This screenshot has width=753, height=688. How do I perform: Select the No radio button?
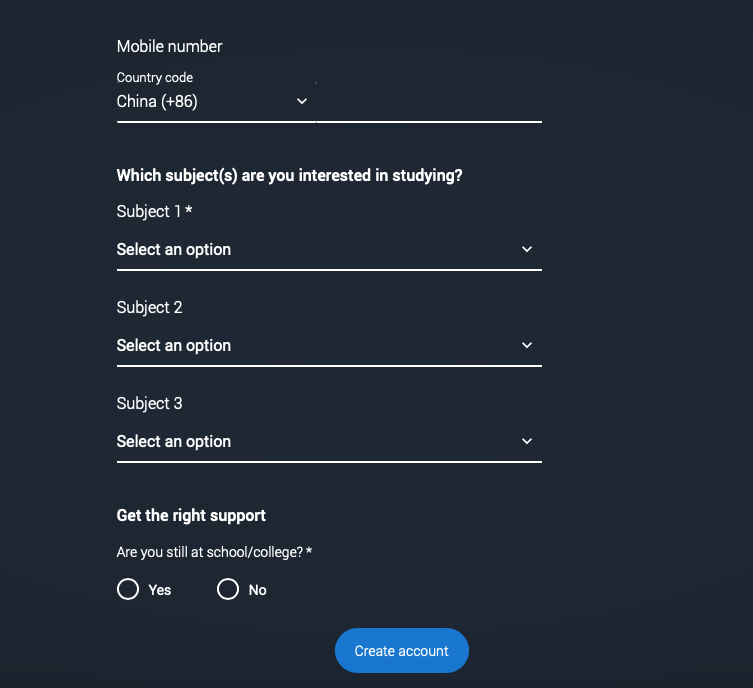coord(228,589)
